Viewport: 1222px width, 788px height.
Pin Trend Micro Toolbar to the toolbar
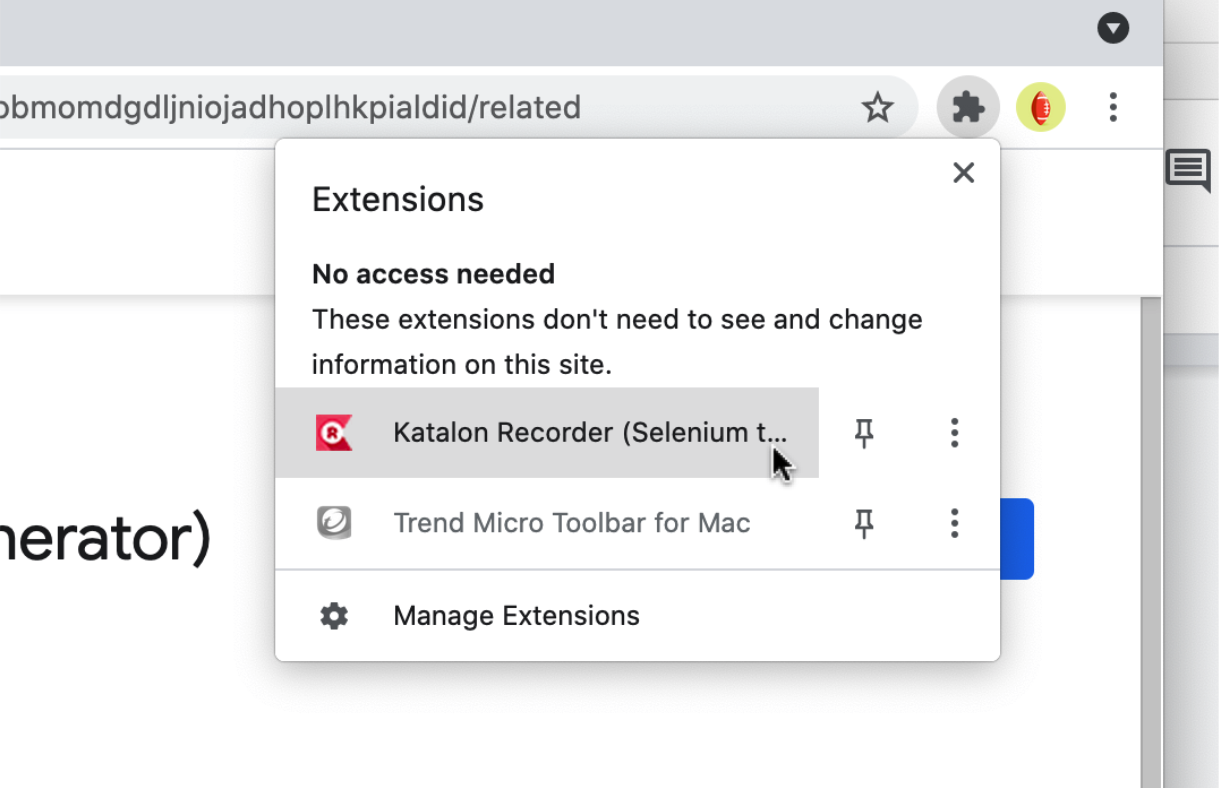864,523
